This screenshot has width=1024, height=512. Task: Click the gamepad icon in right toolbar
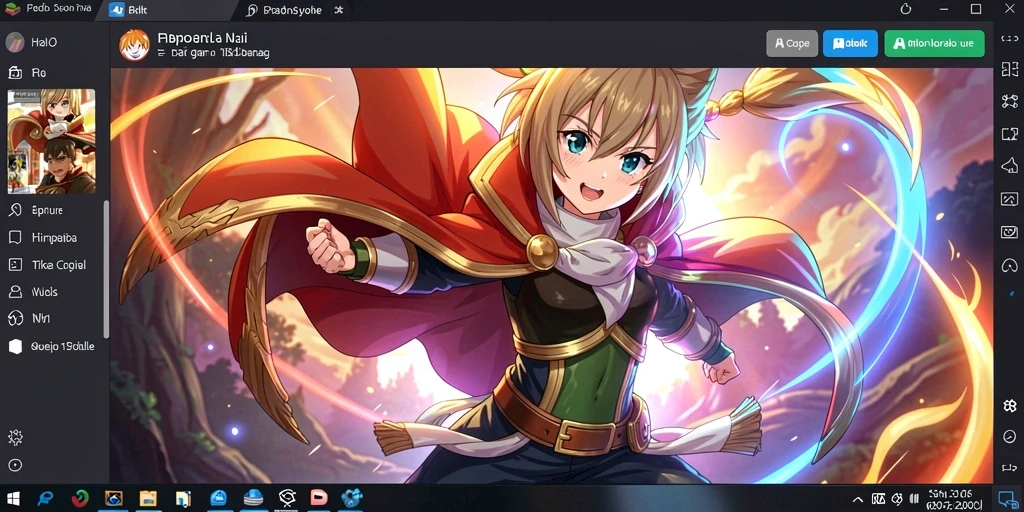pyautogui.click(x=1010, y=265)
